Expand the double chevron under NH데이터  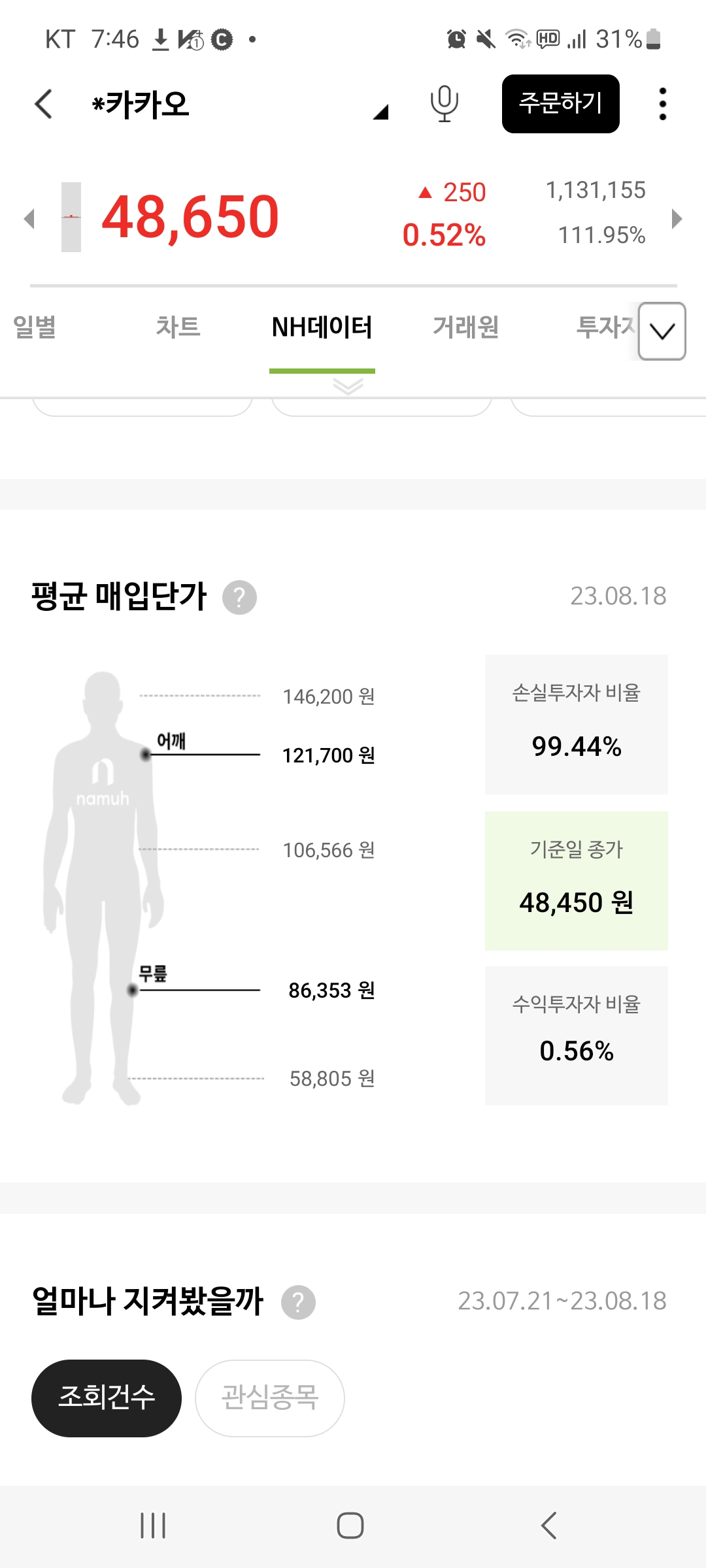348,386
